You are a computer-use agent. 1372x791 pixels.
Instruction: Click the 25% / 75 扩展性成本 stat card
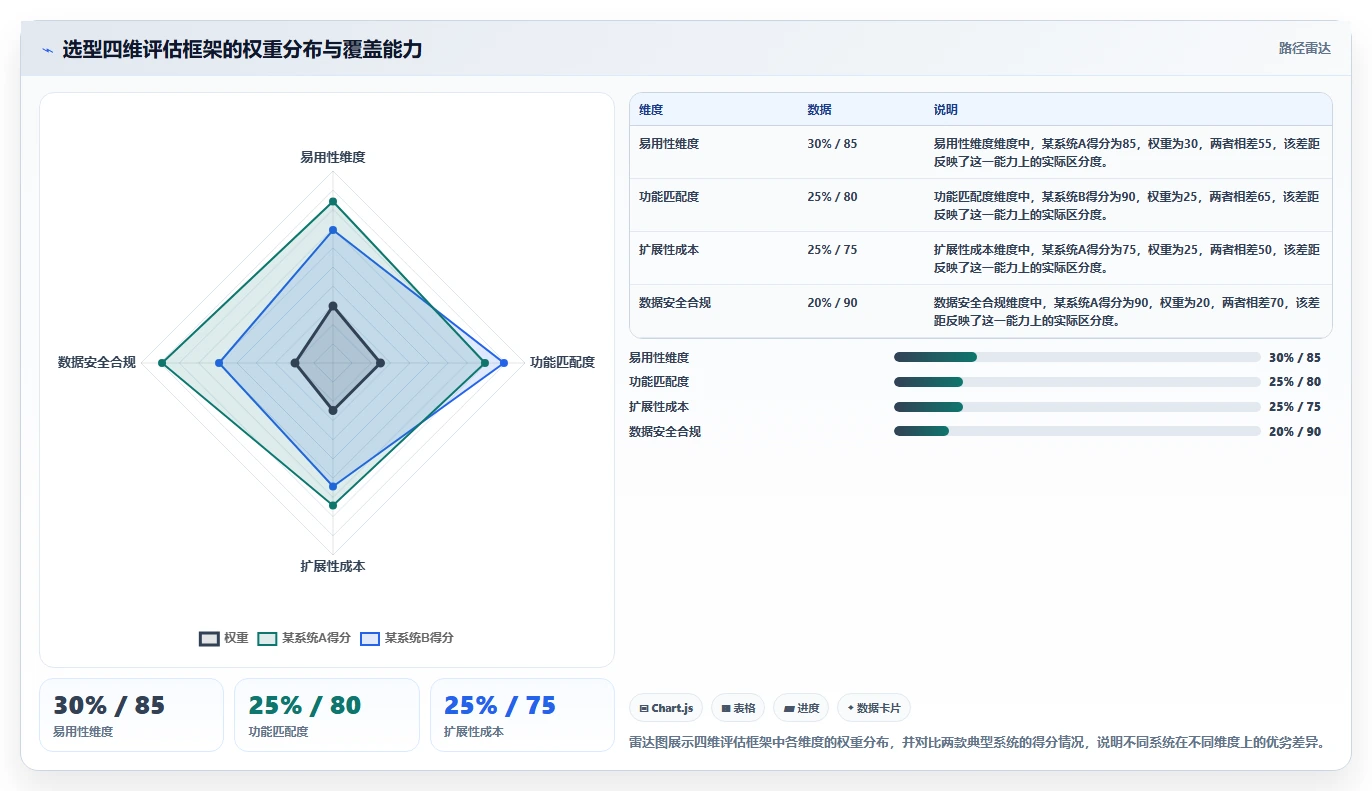point(522,715)
